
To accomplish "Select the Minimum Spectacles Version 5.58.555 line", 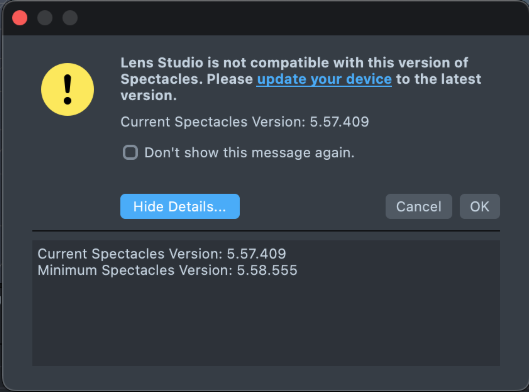I will coord(167,270).
